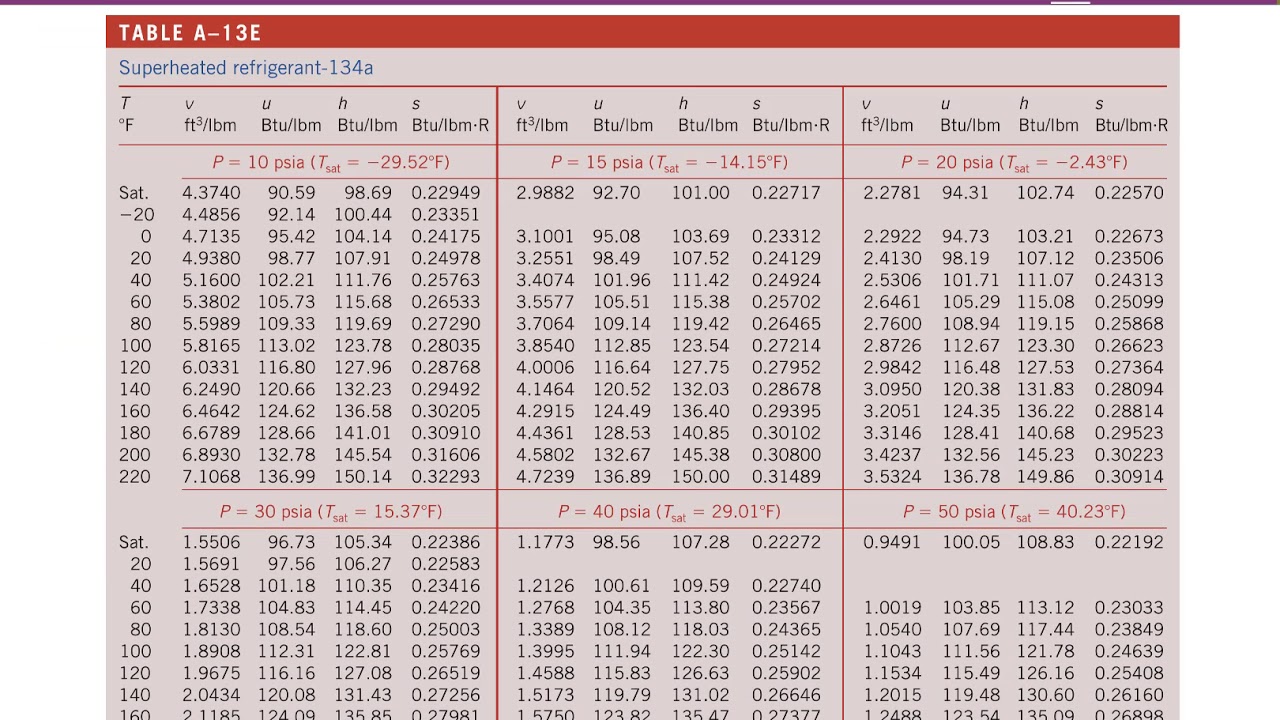The height and width of the screenshot is (720, 1280).
Task: Click the specific volume value 5.1600
Action: click(211, 280)
